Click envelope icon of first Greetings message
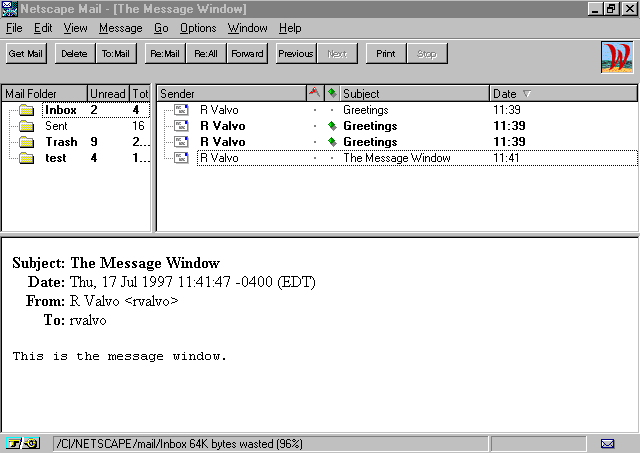640x453 pixels. click(181, 110)
